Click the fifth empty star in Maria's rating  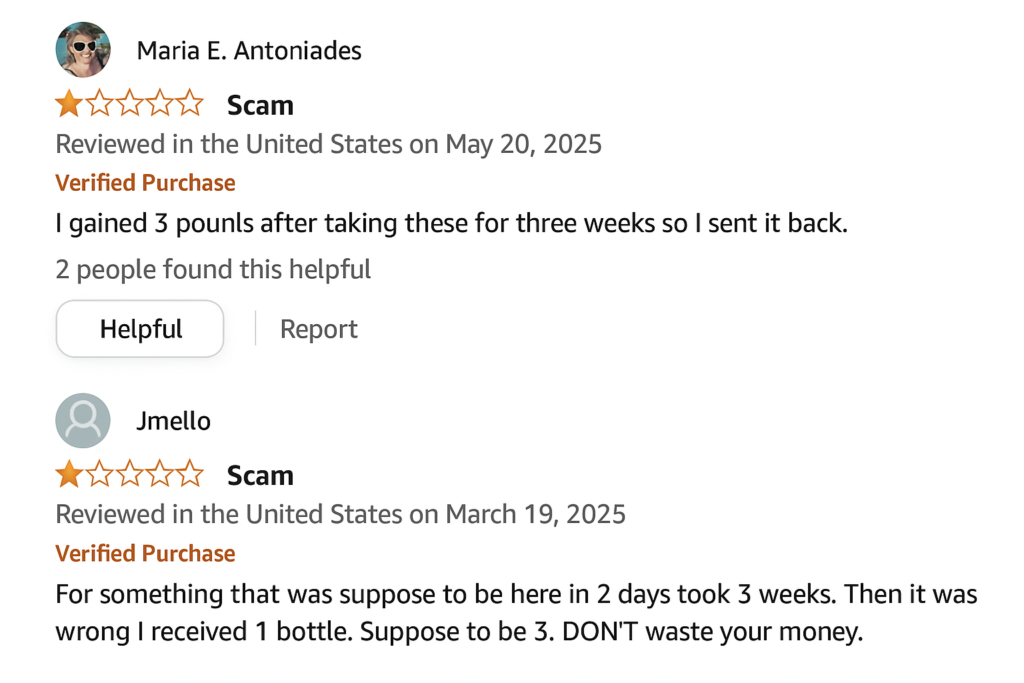point(189,104)
